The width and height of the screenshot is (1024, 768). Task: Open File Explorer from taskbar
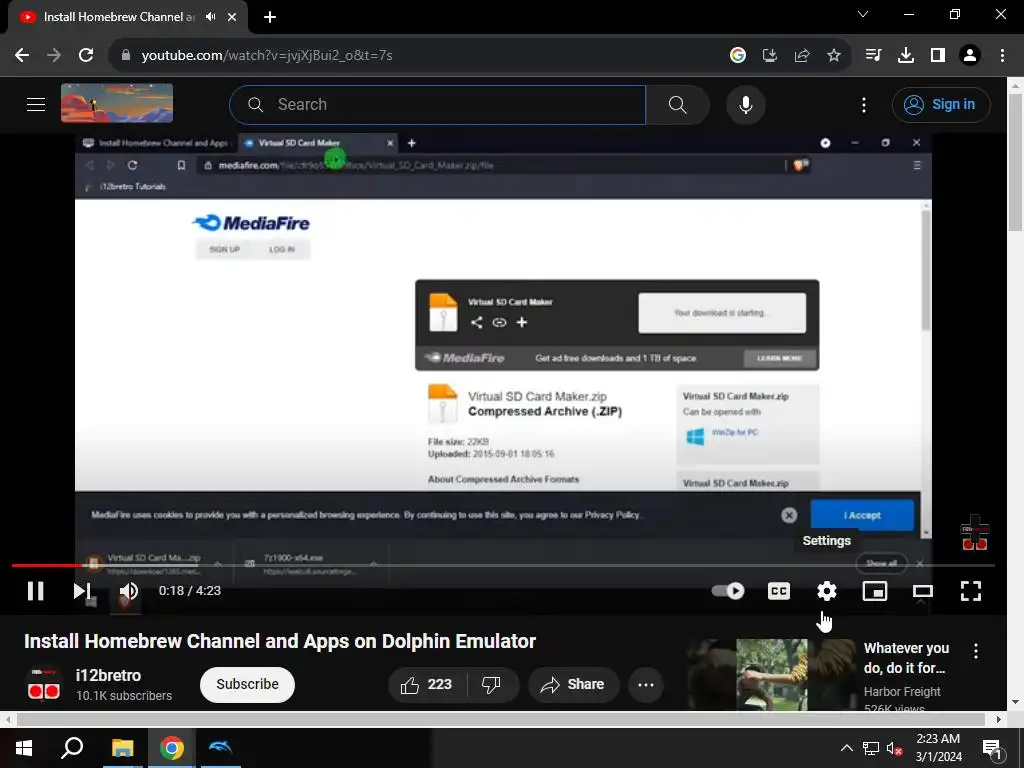122,748
